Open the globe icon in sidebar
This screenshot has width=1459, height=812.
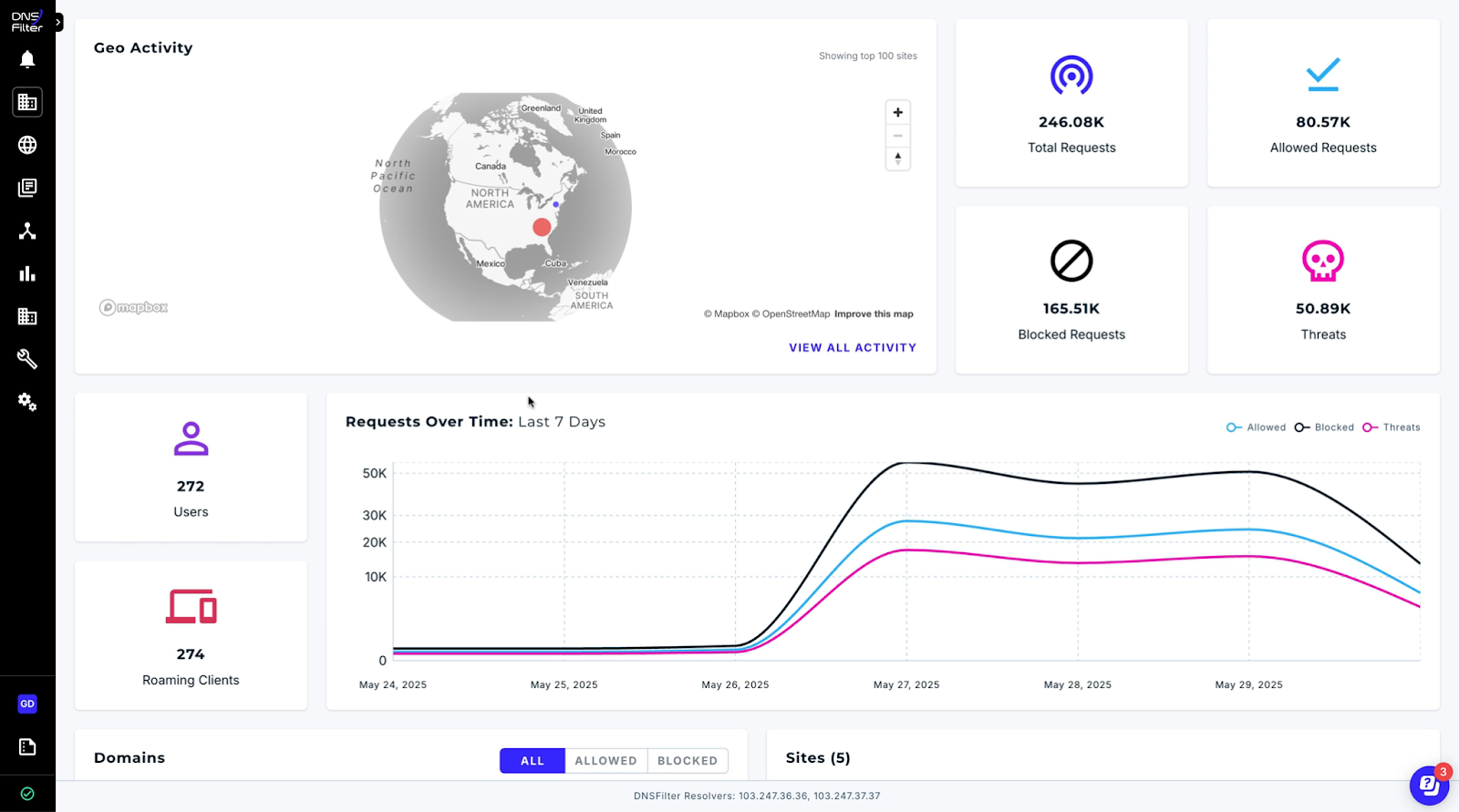click(27, 145)
